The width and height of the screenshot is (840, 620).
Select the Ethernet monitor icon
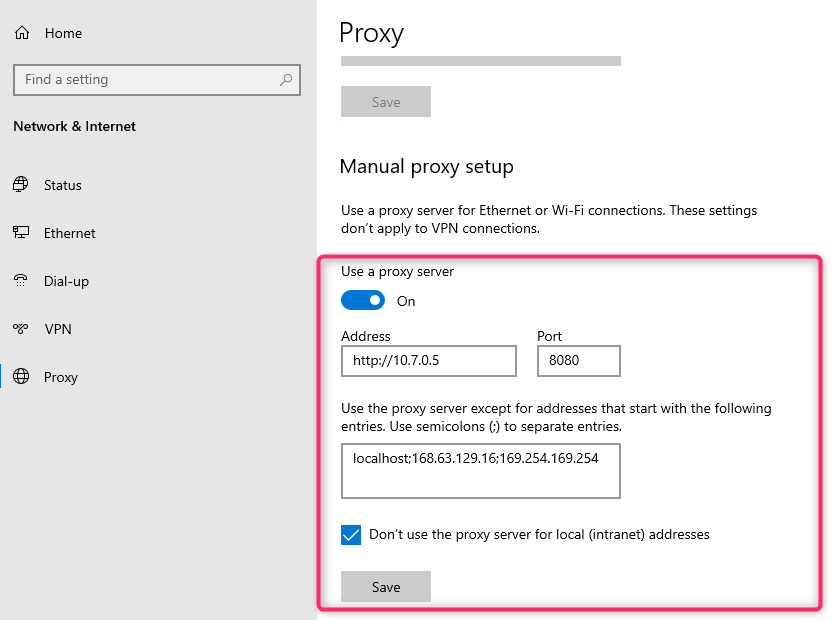click(21, 233)
